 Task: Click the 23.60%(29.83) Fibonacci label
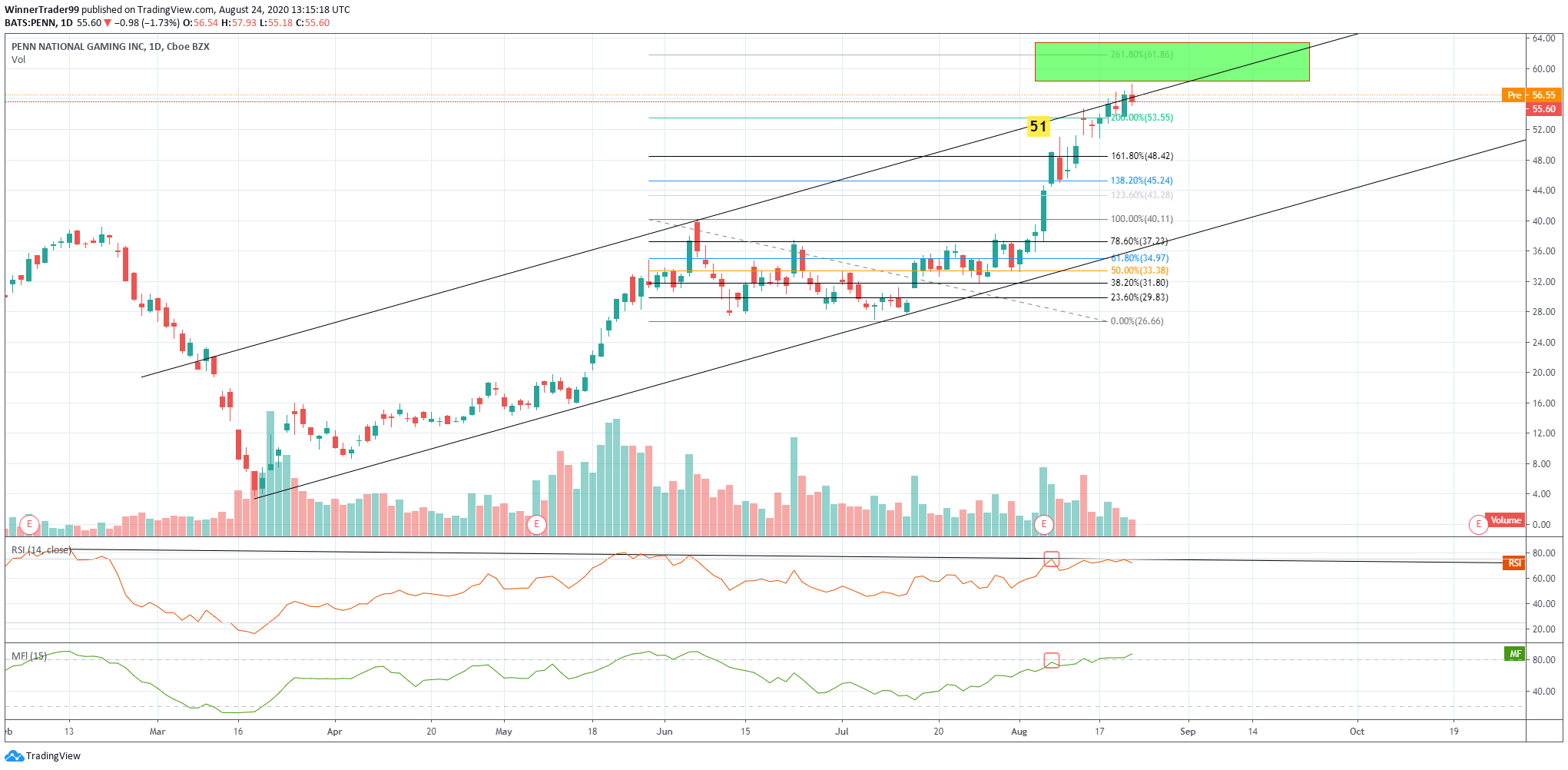pos(1139,297)
